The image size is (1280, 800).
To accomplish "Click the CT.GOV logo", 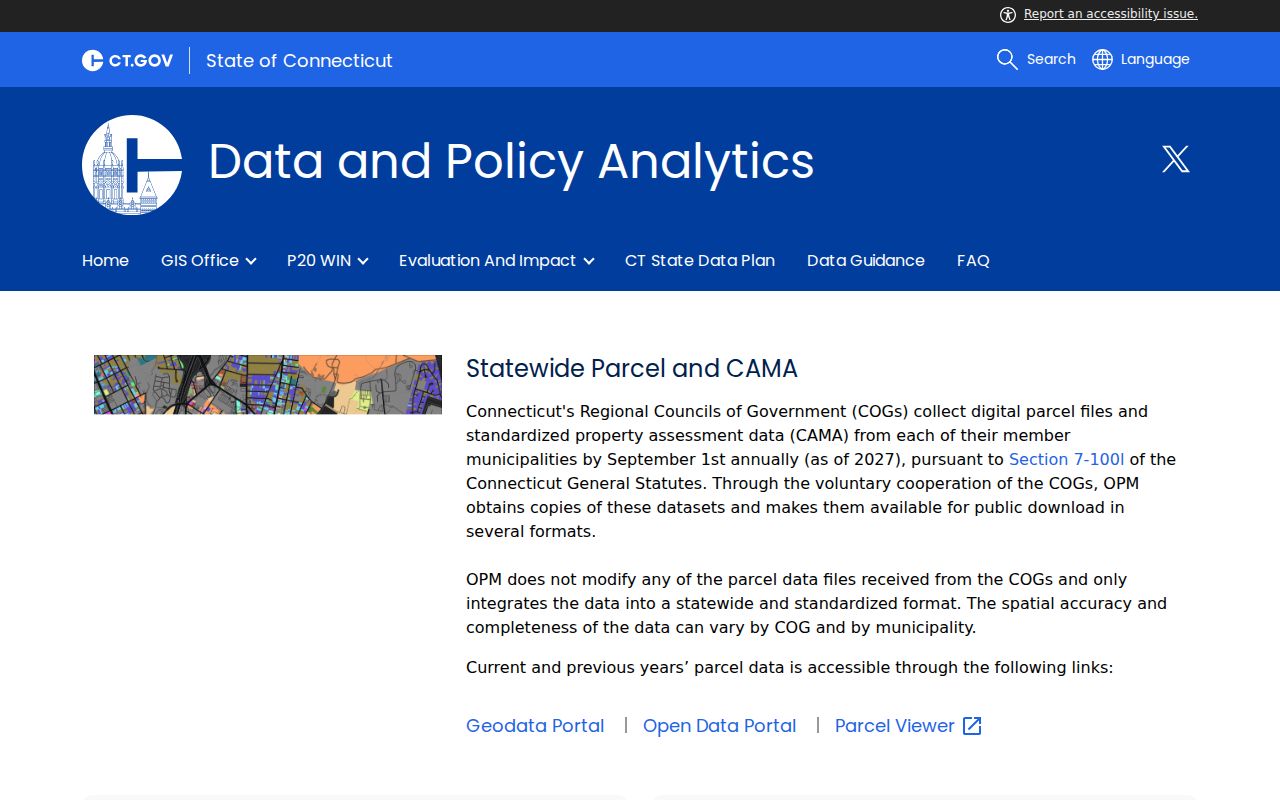I will click(127, 60).
